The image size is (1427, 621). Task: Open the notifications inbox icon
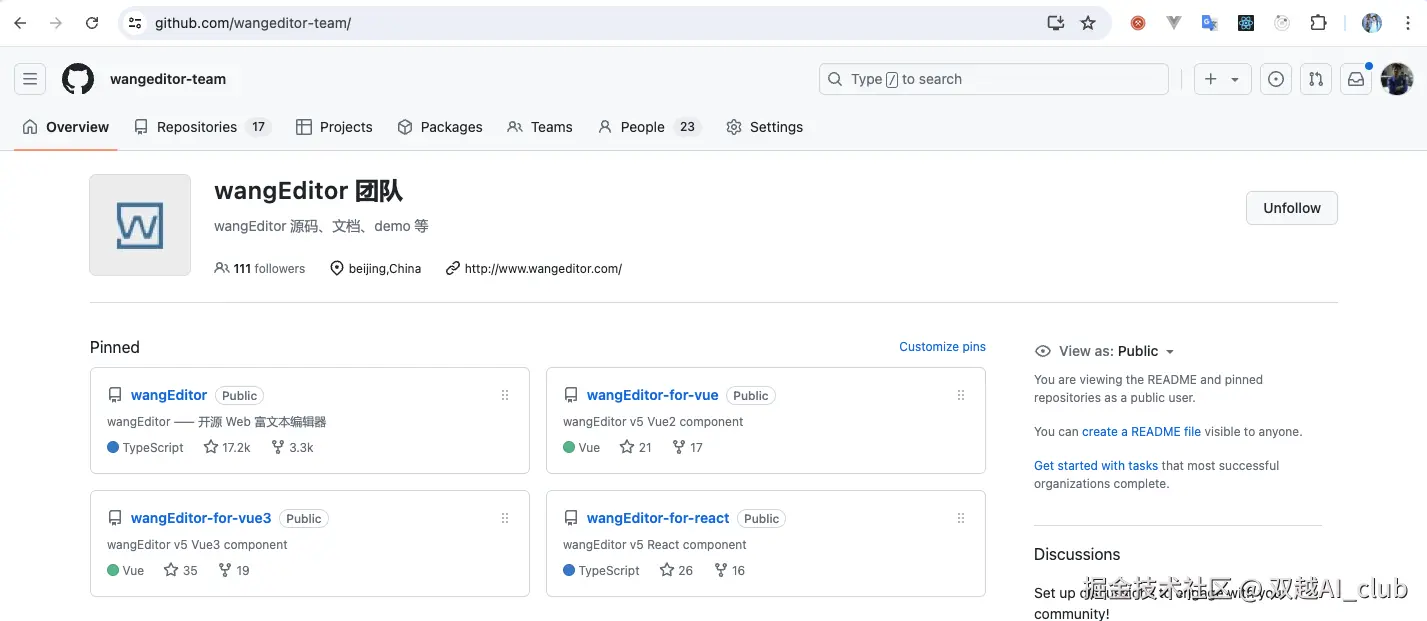pos(1356,79)
